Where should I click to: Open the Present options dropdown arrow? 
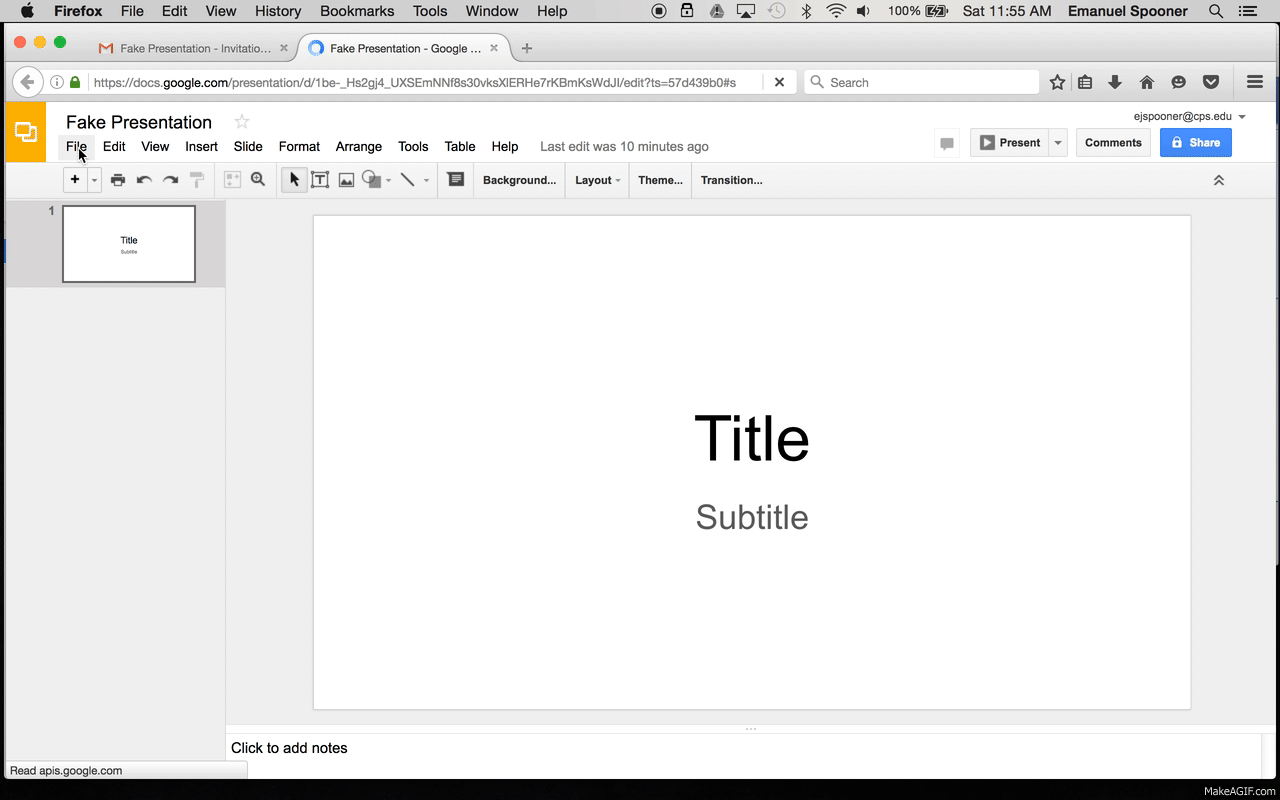tap(1058, 143)
